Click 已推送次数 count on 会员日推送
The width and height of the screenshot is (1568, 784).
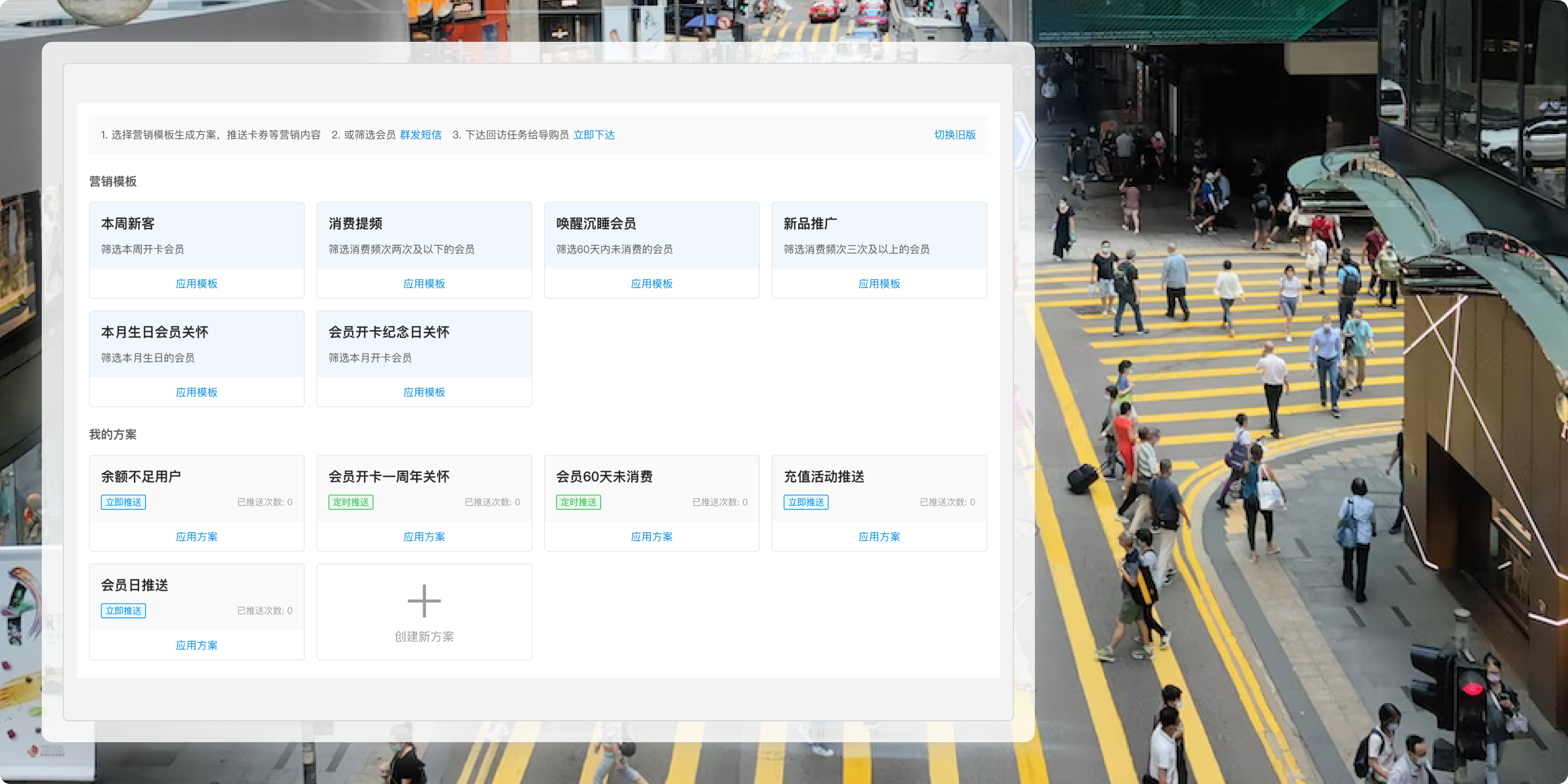[265, 610]
